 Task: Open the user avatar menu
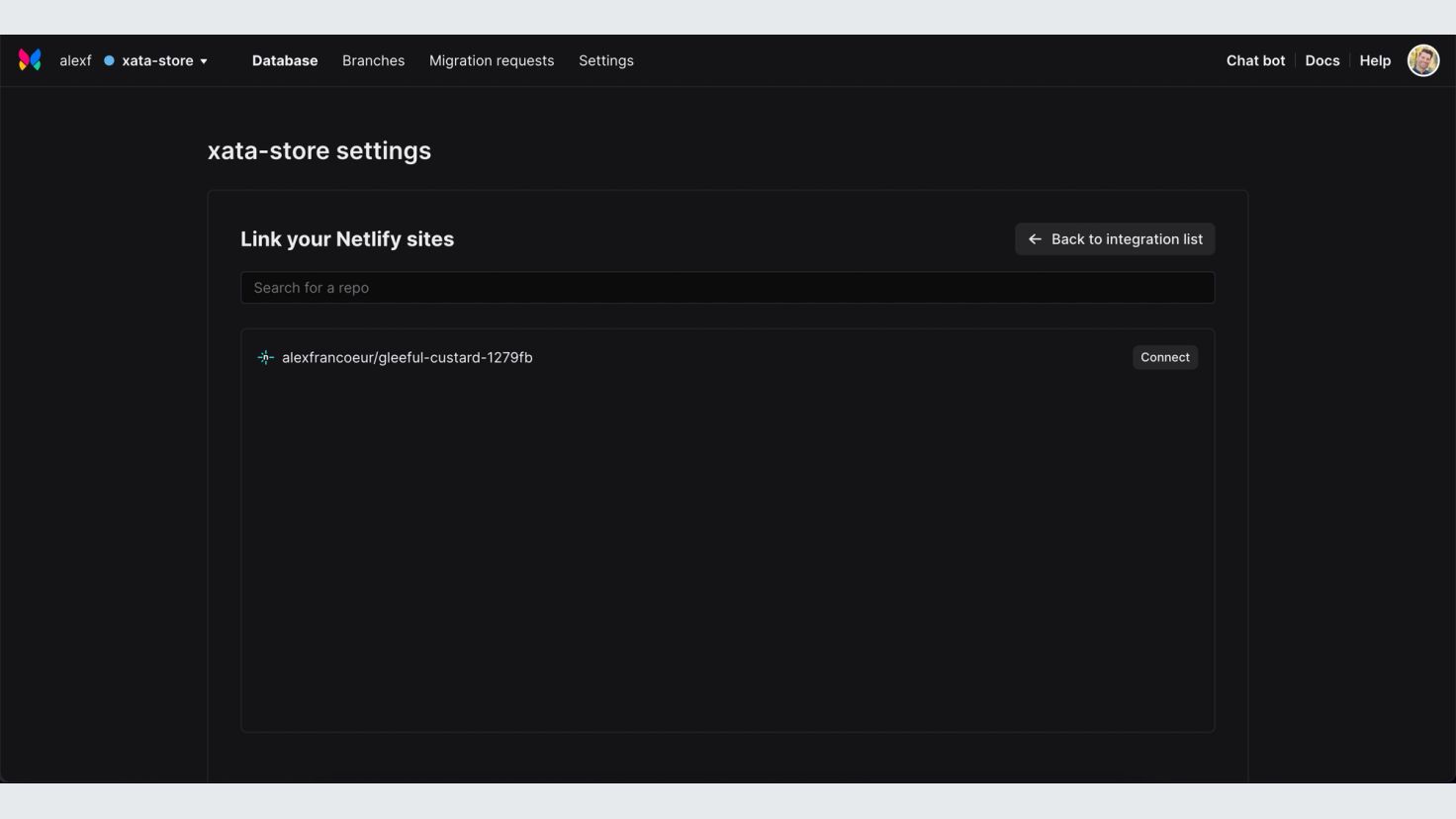pyautogui.click(x=1423, y=60)
